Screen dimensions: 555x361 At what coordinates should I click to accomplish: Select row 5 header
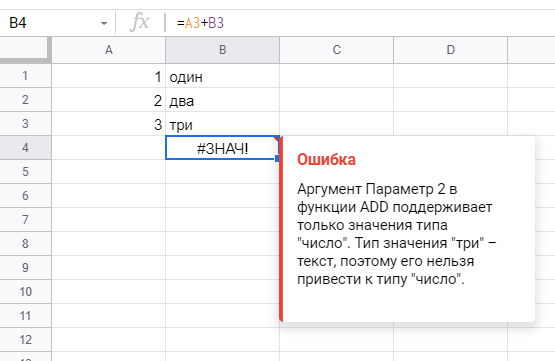coord(25,172)
